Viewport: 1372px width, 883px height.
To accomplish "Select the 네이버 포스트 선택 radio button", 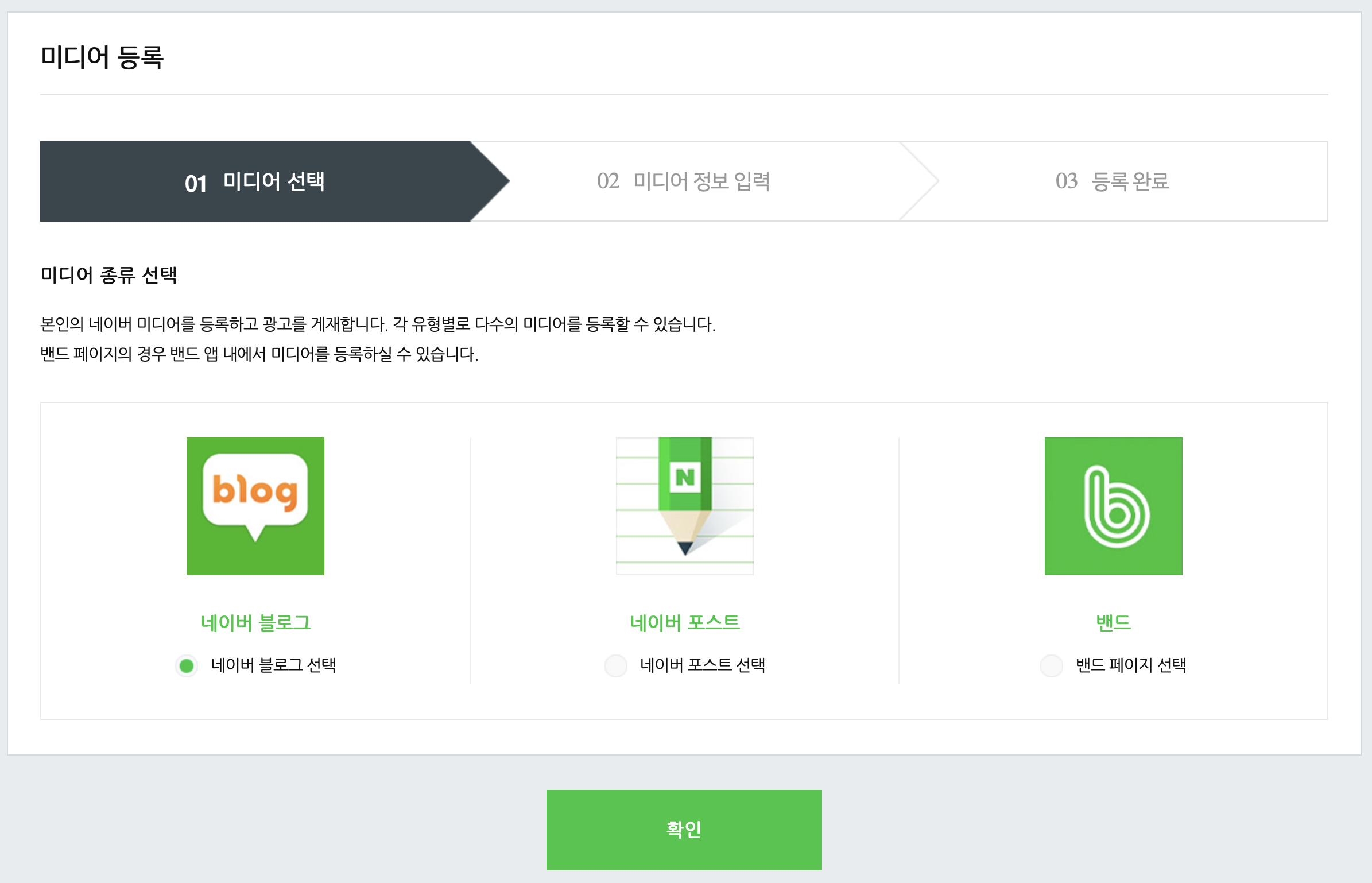I will (616, 665).
